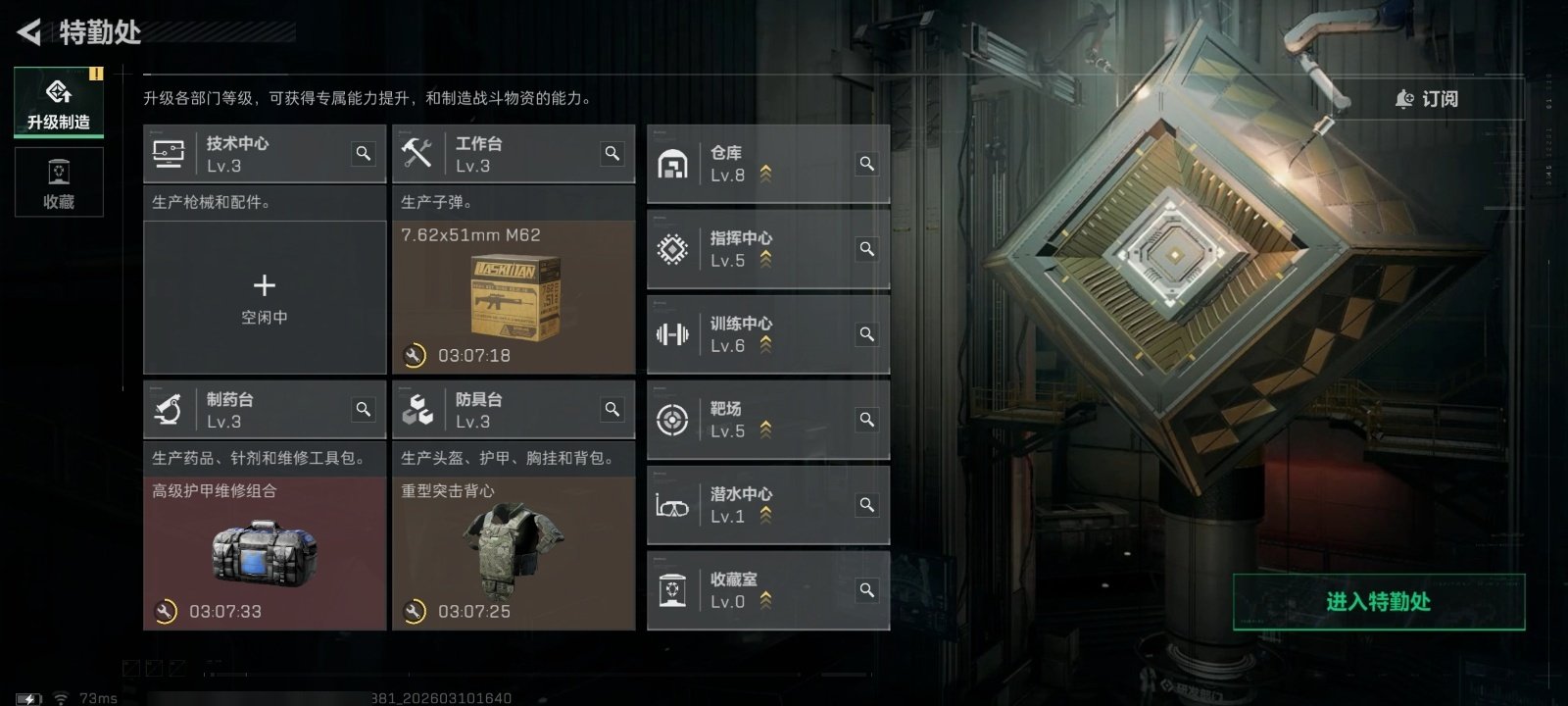Screen dimensions: 1568x706
Task: Switch to the 升级制造 tab
Action: pyautogui.click(x=59, y=102)
